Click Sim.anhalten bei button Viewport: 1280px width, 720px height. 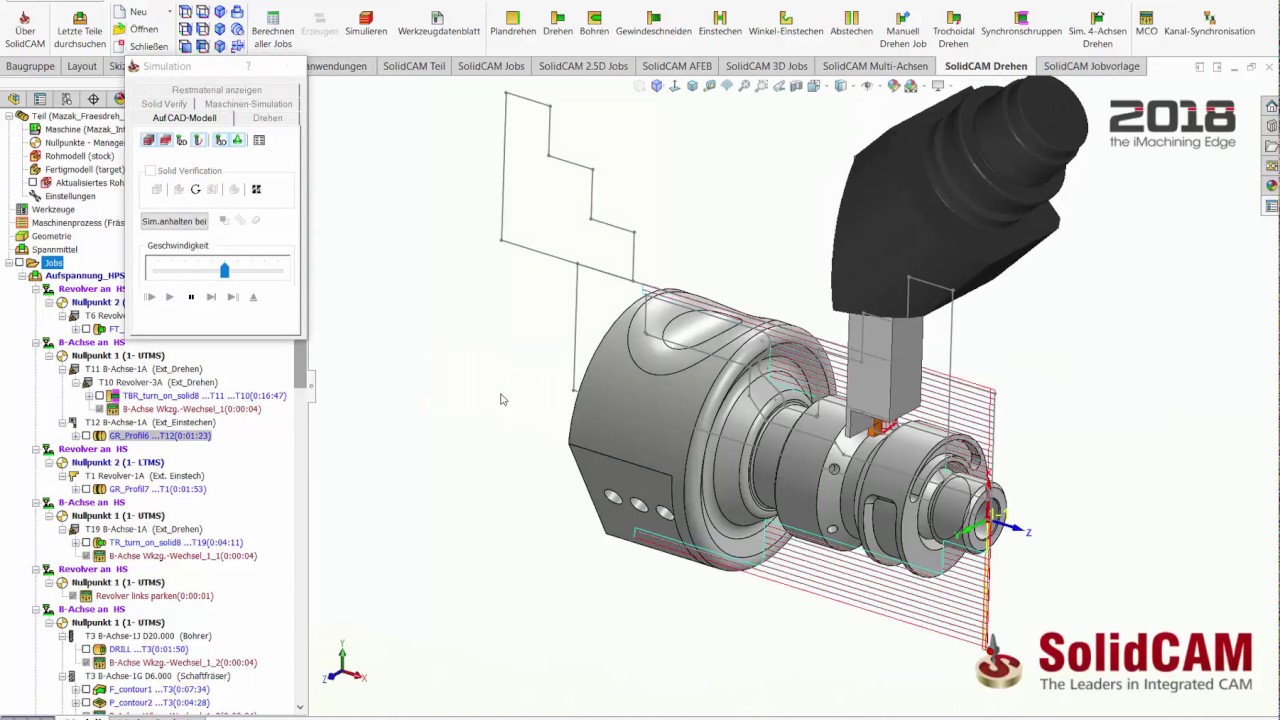point(174,221)
